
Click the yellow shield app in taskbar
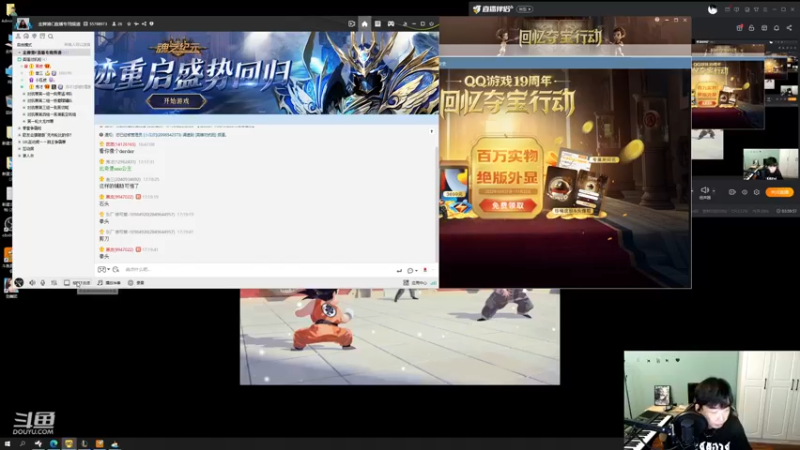pos(69,444)
